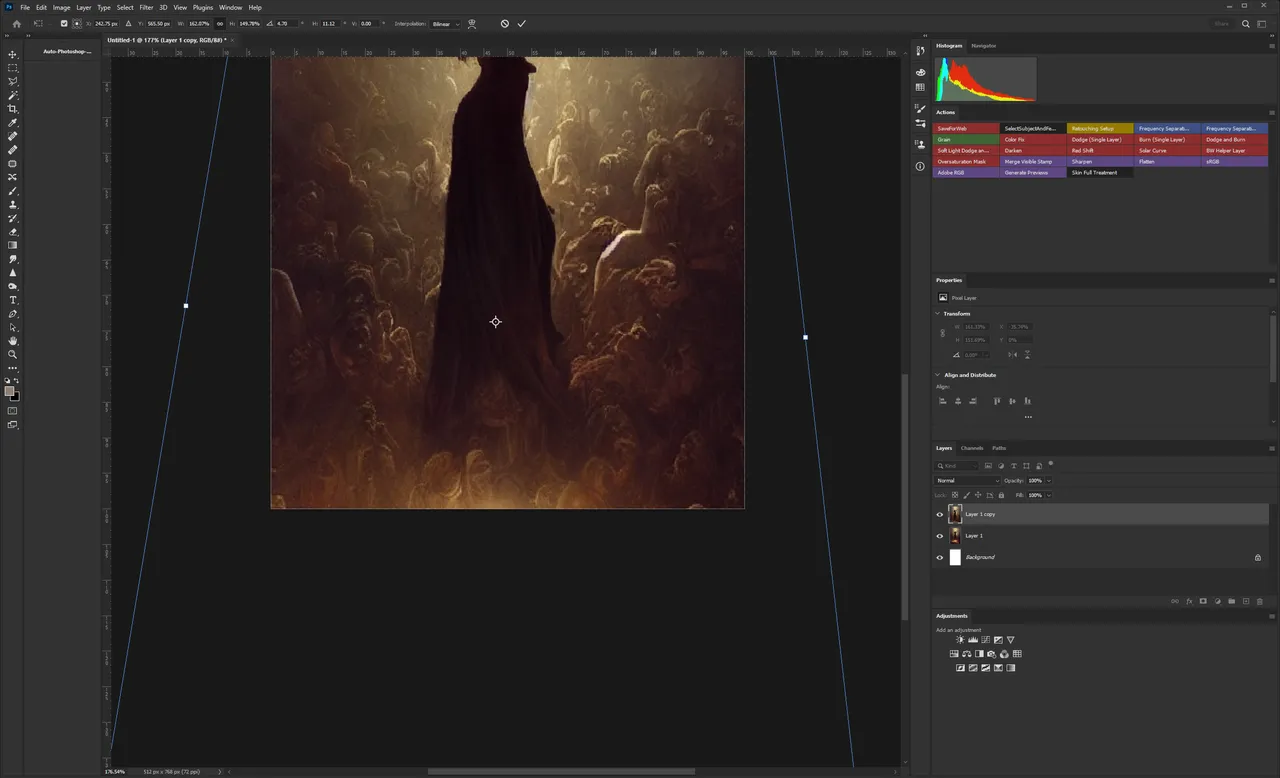Click the Home icon in options bar
1280x778 pixels.
pos(16,23)
